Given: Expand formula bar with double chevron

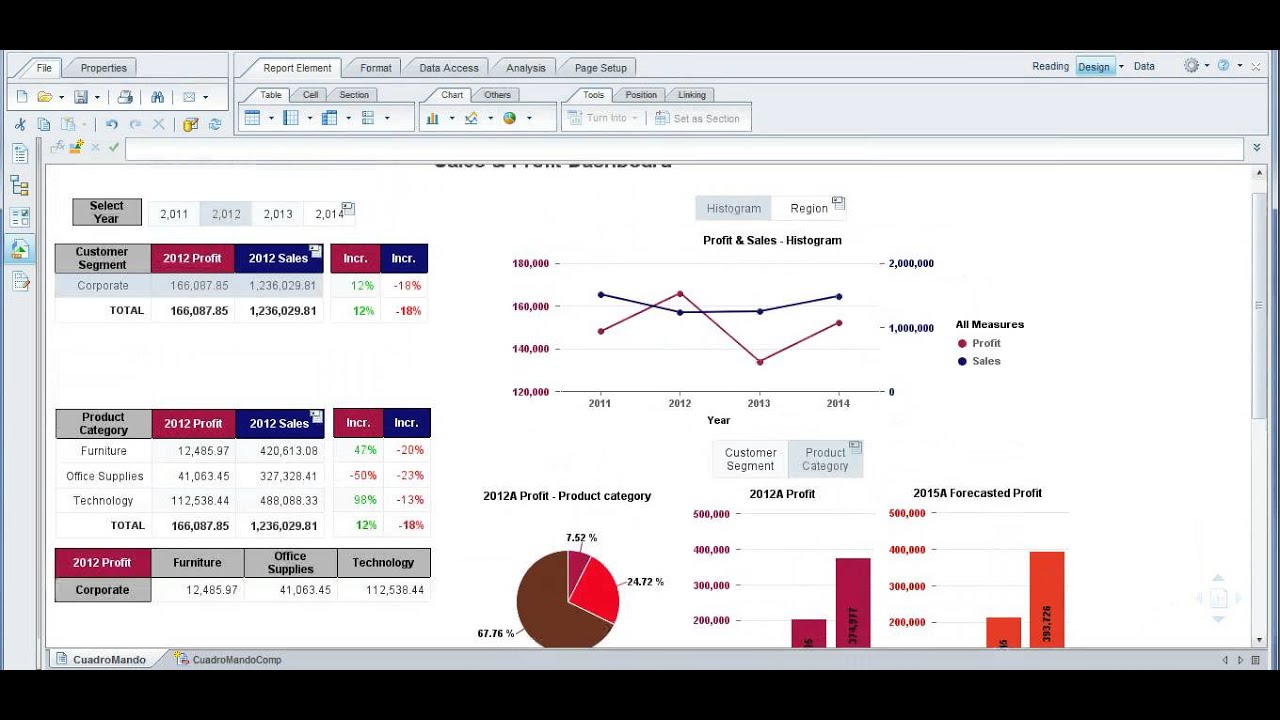Looking at the screenshot, I should click(x=1257, y=147).
